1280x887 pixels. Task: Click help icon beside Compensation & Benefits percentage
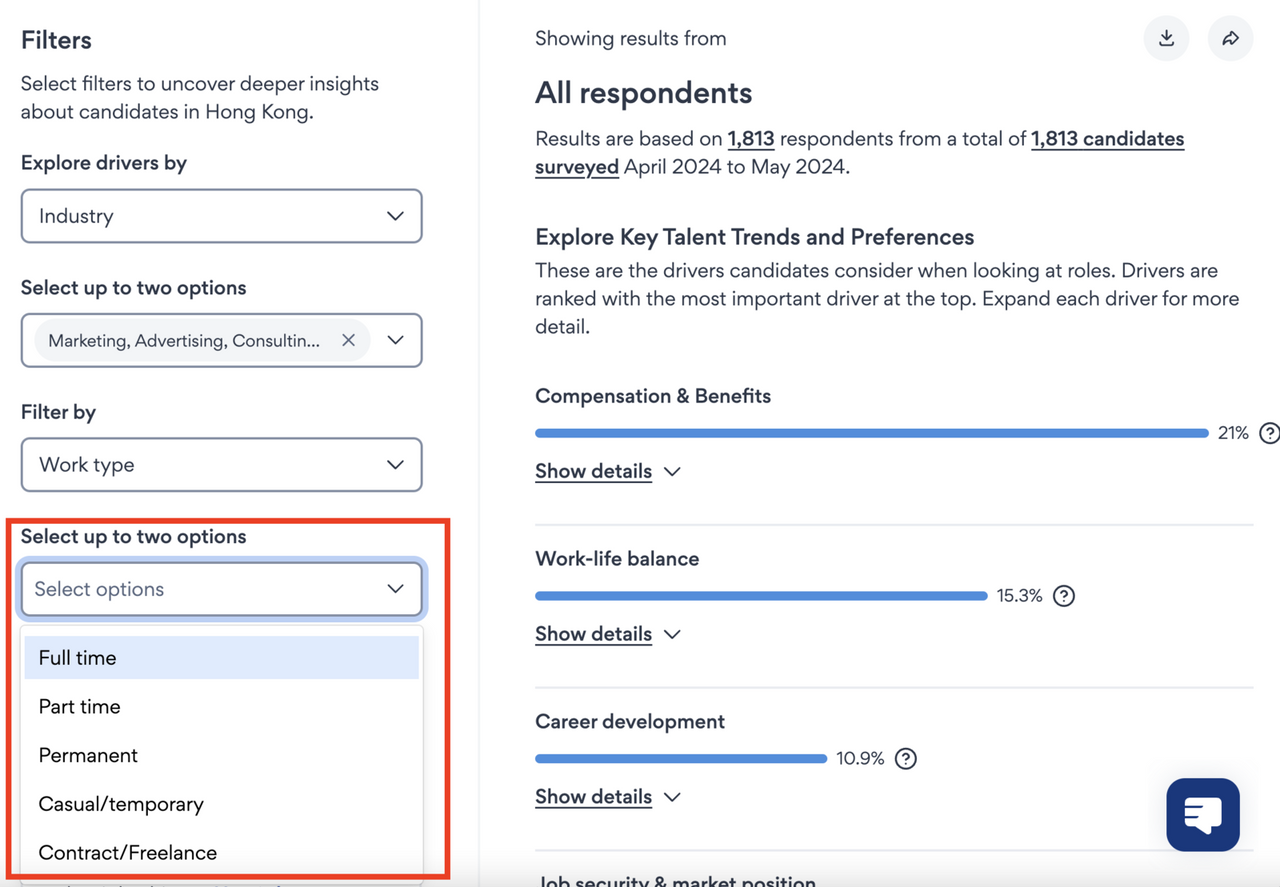coord(1268,433)
